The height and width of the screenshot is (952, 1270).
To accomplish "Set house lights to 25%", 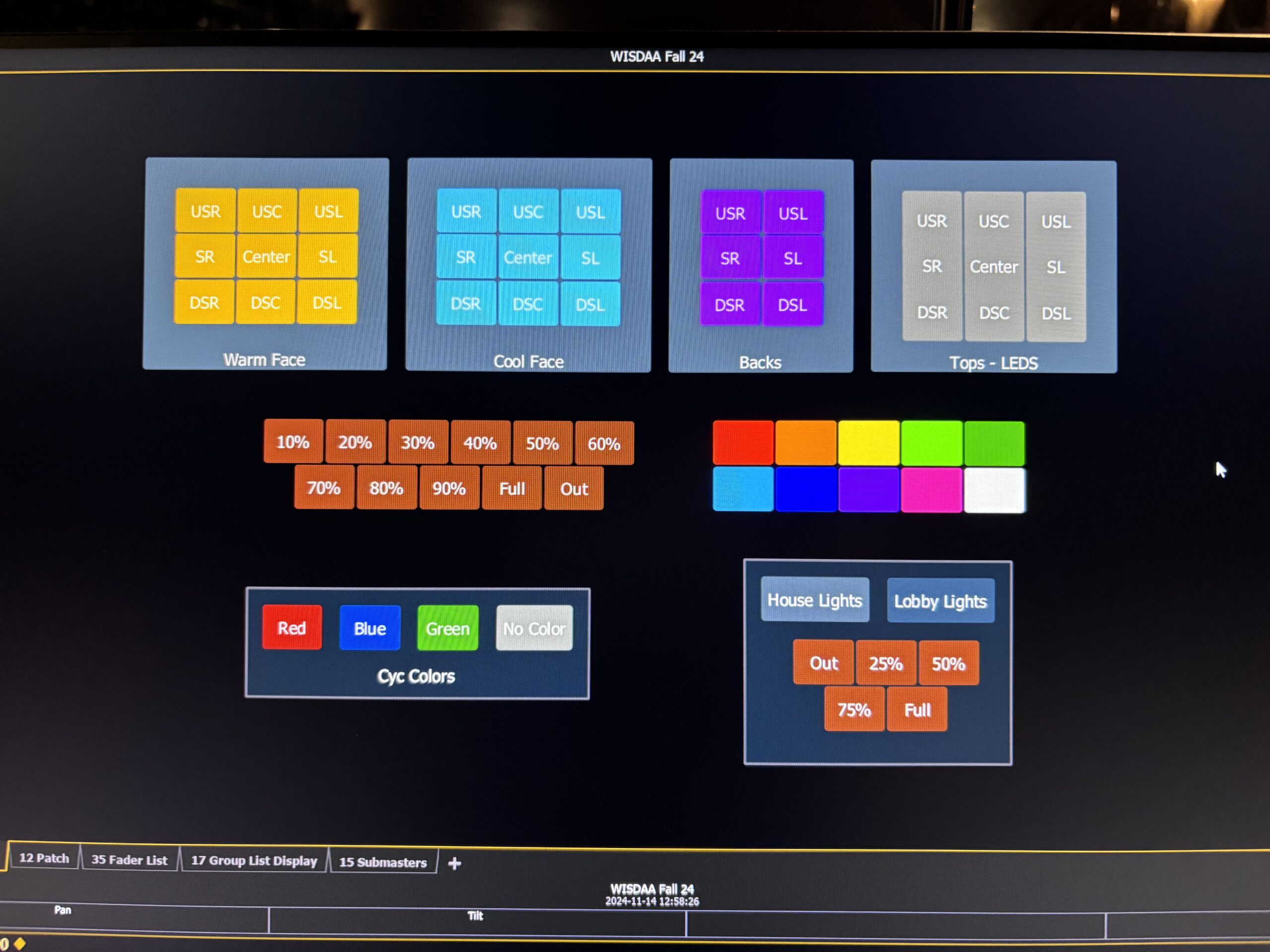I will 886,663.
